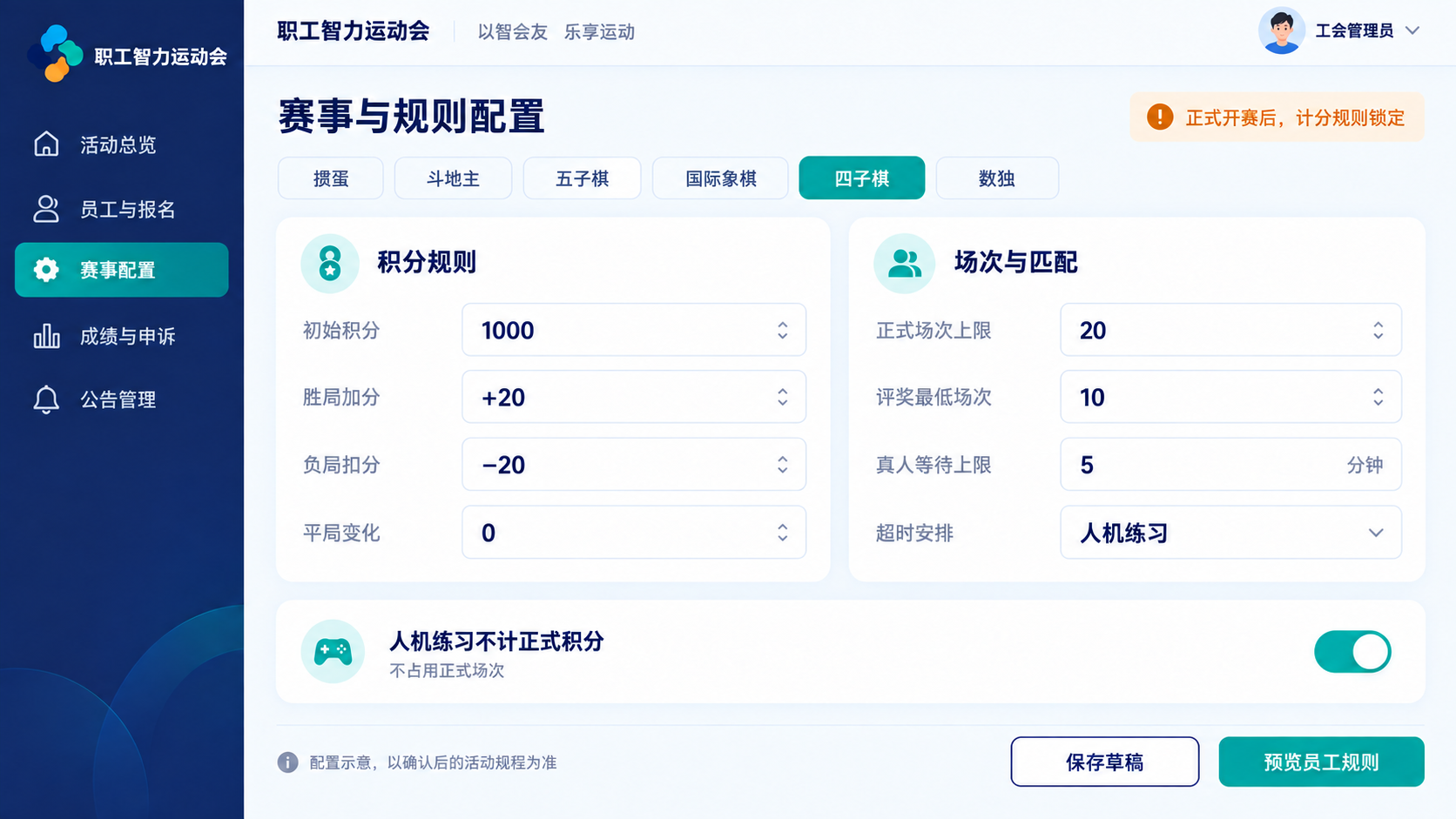Click the home icon beside 活动总览

click(x=46, y=144)
